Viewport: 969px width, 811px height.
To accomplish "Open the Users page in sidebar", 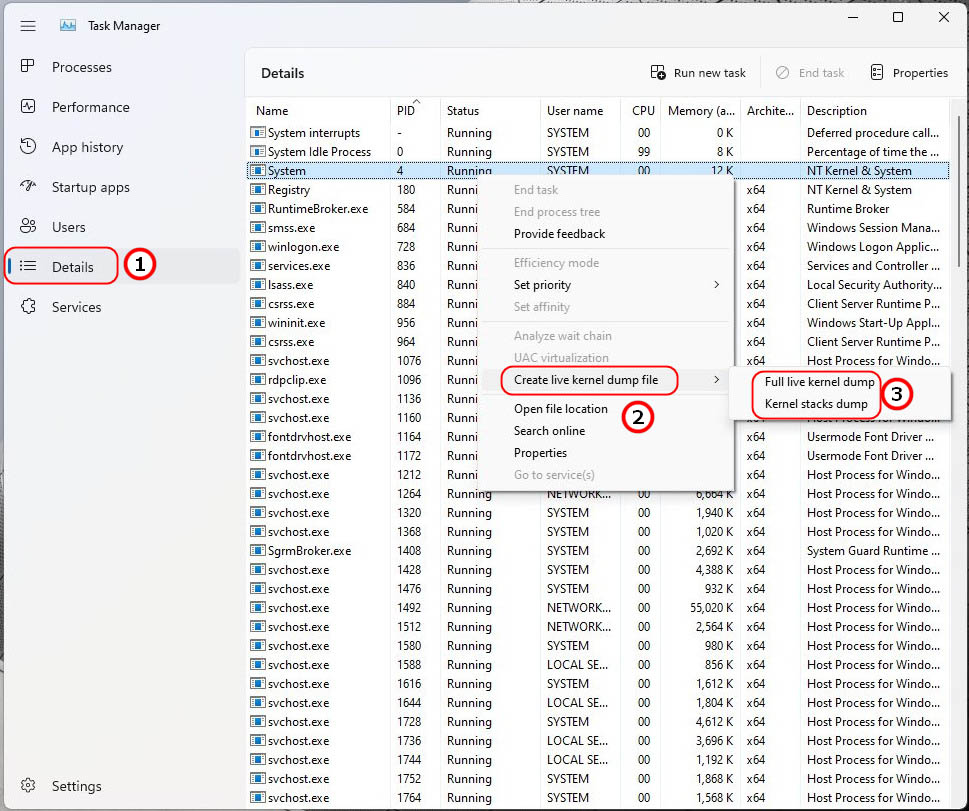I will [69, 227].
